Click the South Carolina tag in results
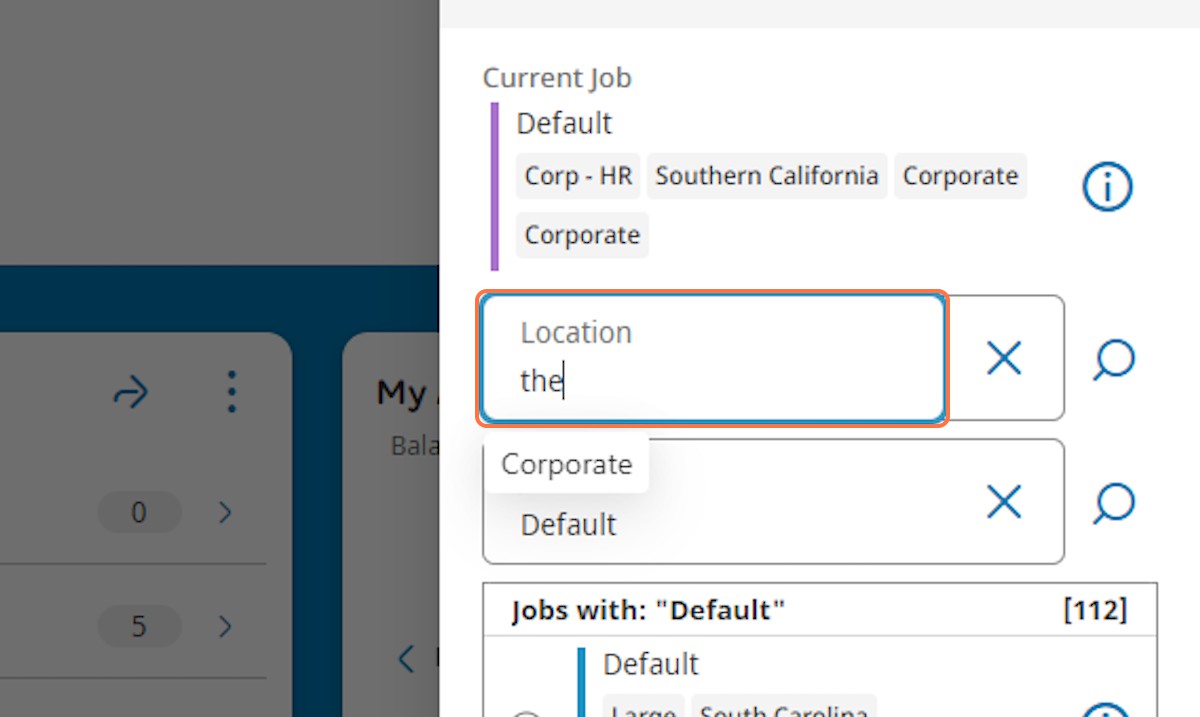Screen dimensions: 1200x717 pos(783,706)
